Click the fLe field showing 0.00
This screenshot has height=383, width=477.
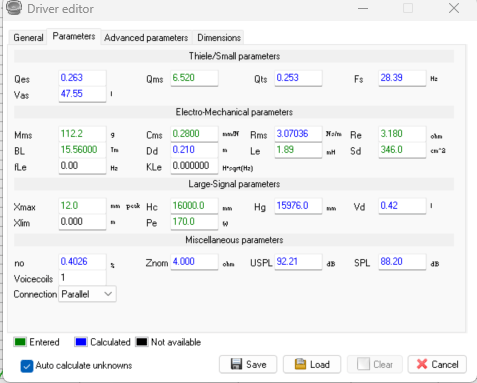(82, 166)
